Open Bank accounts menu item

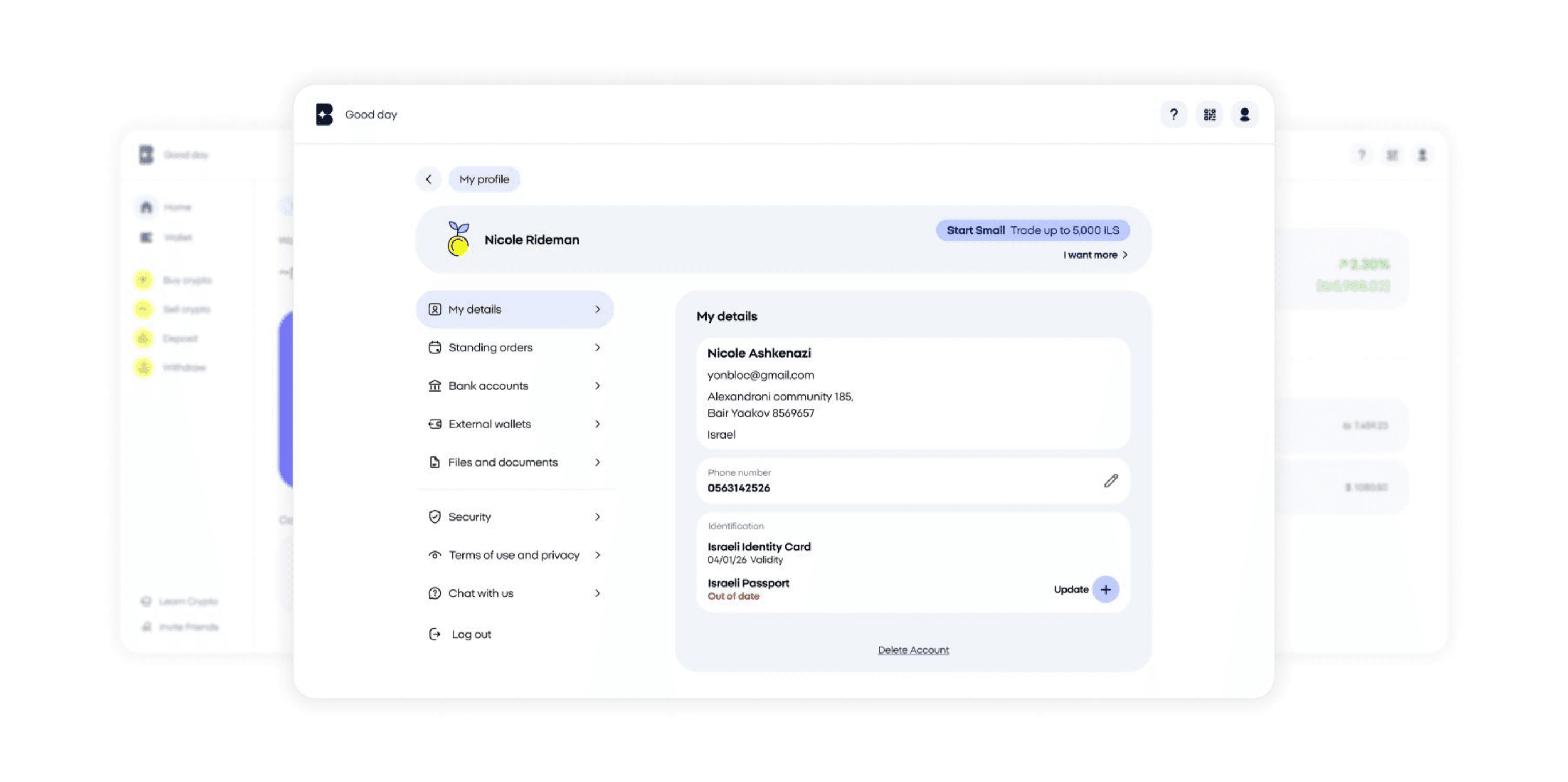[x=514, y=386]
